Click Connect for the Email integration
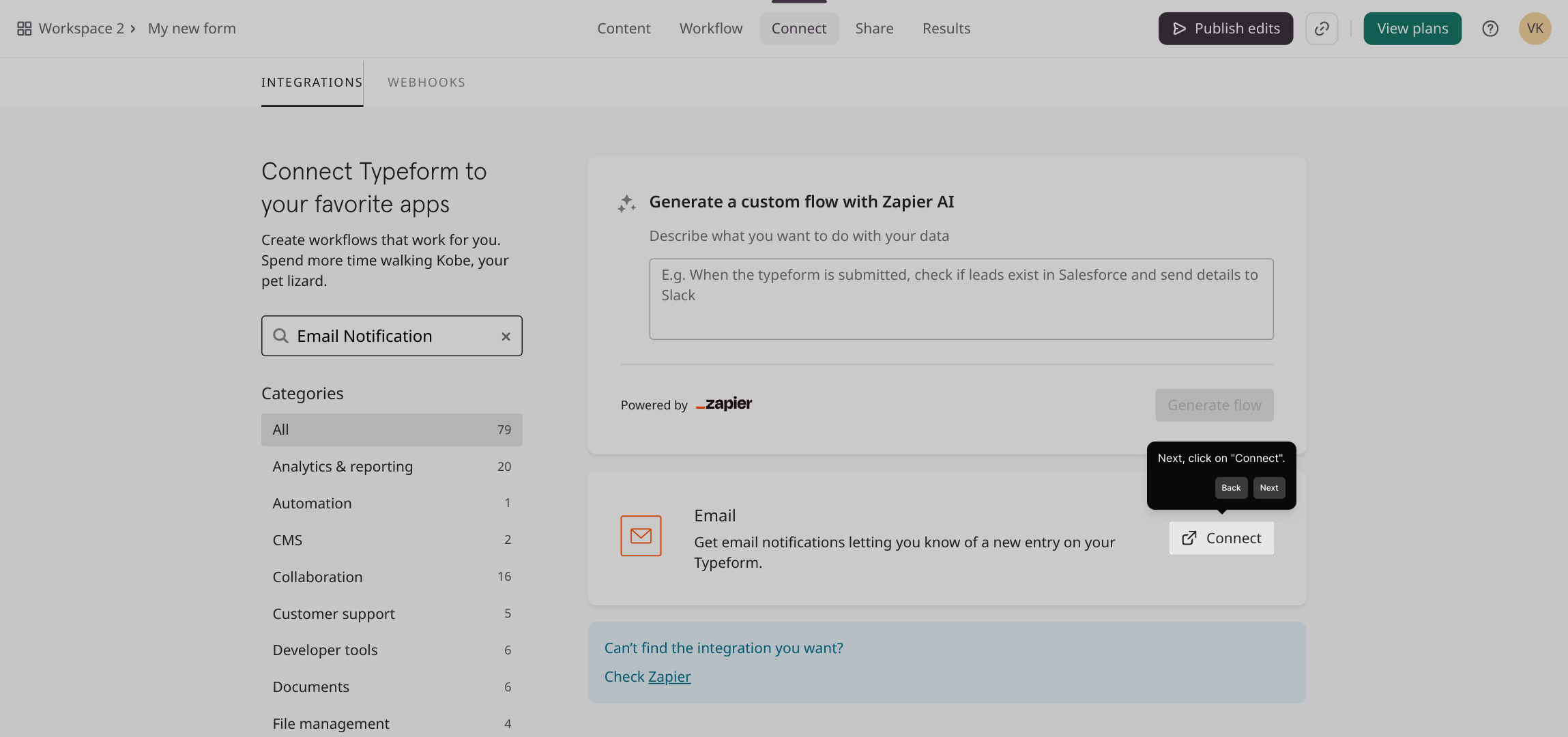The image size is (1568, 737). (1221, 538)
